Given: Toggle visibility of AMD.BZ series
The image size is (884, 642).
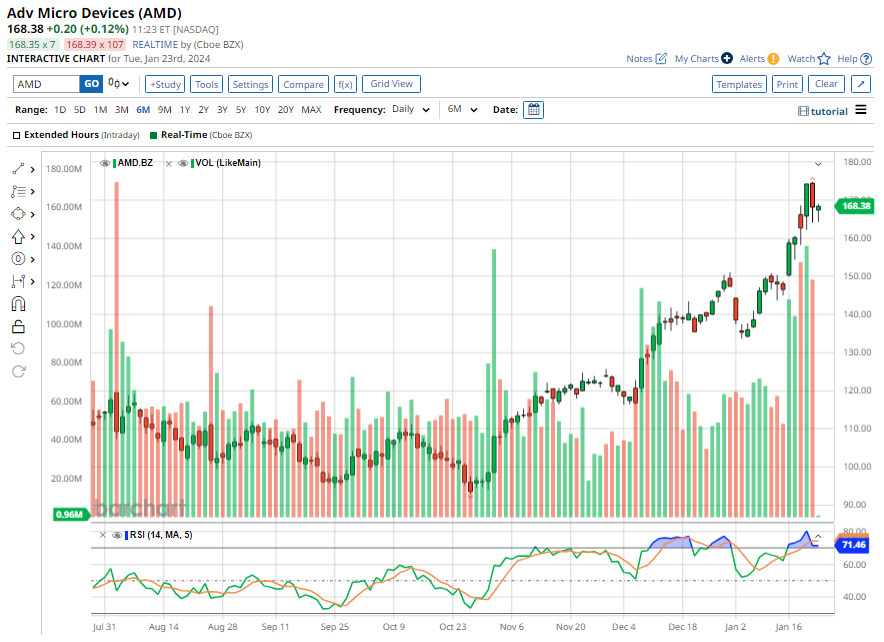Looking at the screenshot, I should point(105,162).
